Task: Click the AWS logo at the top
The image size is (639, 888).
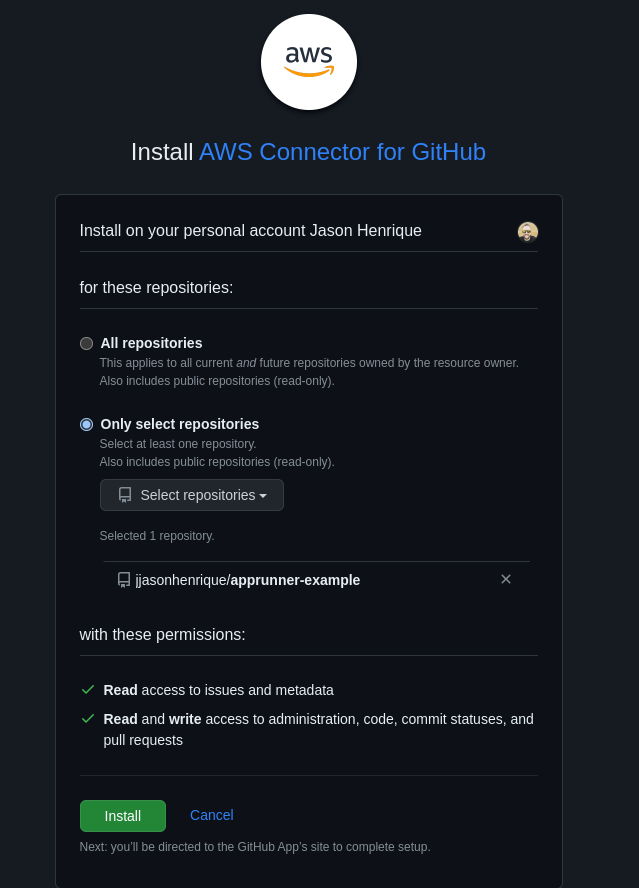Action: [x=309, y=62]
